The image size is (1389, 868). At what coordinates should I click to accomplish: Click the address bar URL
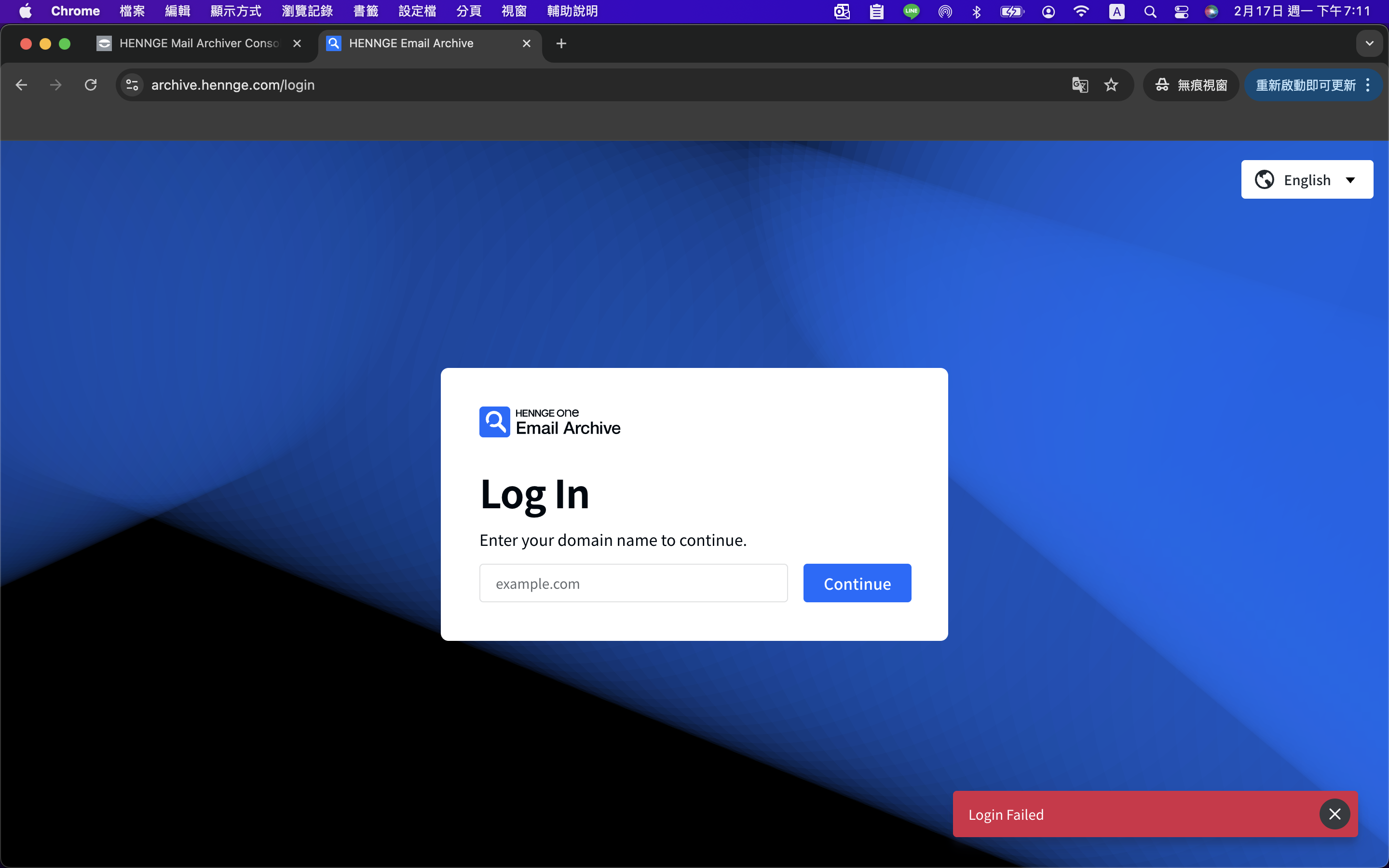tap(232, 85)
